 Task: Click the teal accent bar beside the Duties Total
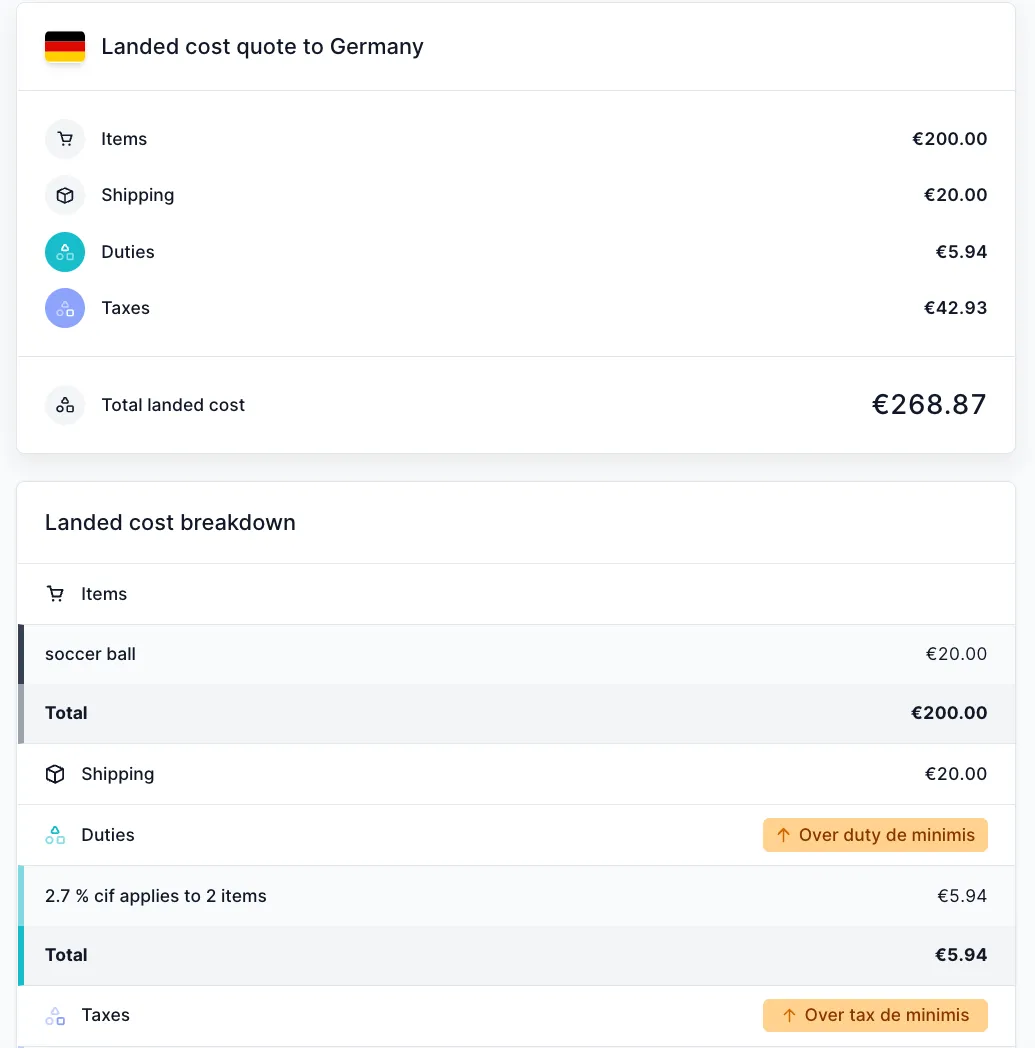20,955
